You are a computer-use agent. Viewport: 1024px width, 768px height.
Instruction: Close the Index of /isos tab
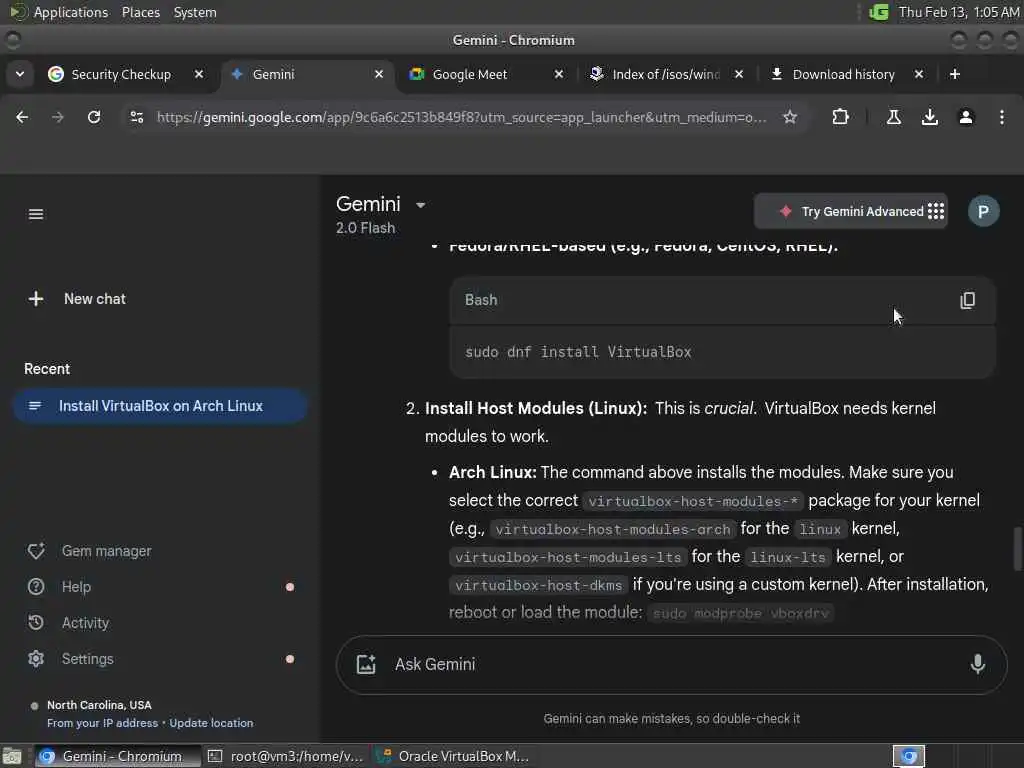pyautogui.click(x=739, y=74)
